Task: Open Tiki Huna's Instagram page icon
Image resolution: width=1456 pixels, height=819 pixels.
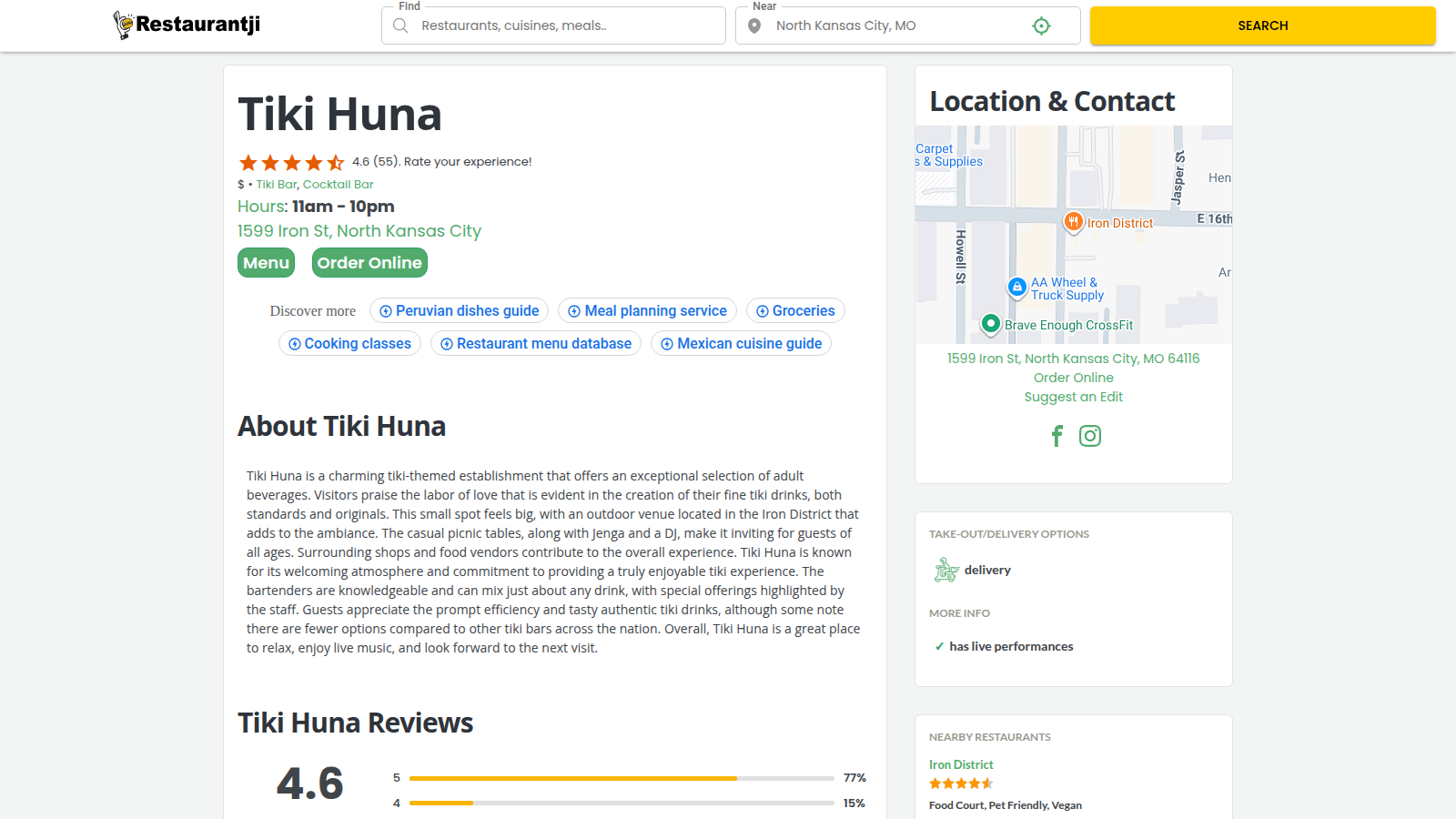Action: point(1089,436)
